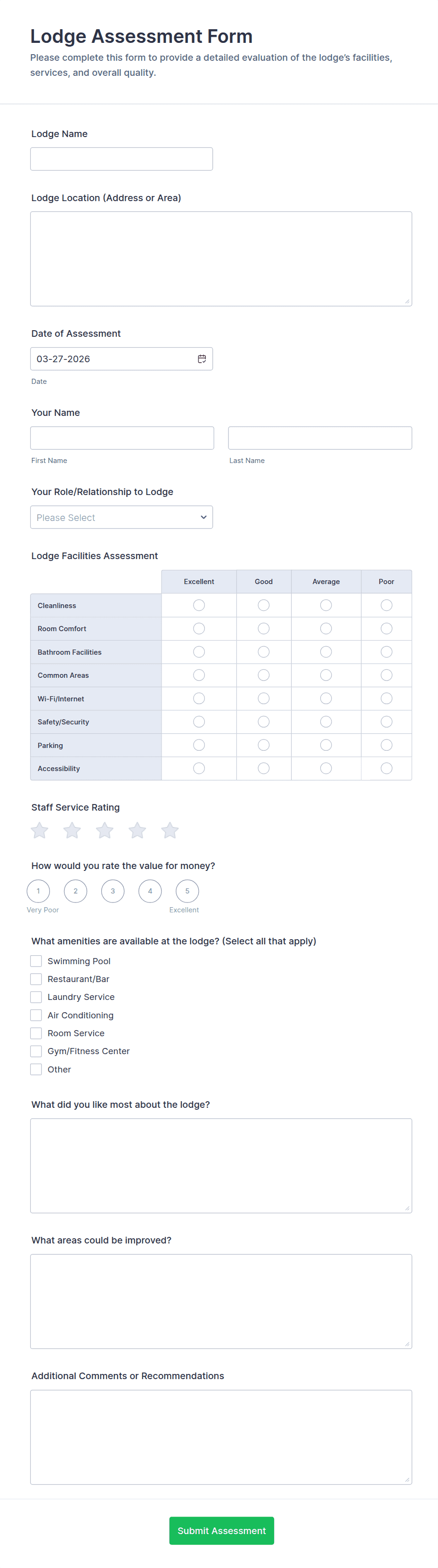The image size is (438, 1568).
Task: Enable the Gym/Fitness Center option
Action: click(x=37, y=1051)
